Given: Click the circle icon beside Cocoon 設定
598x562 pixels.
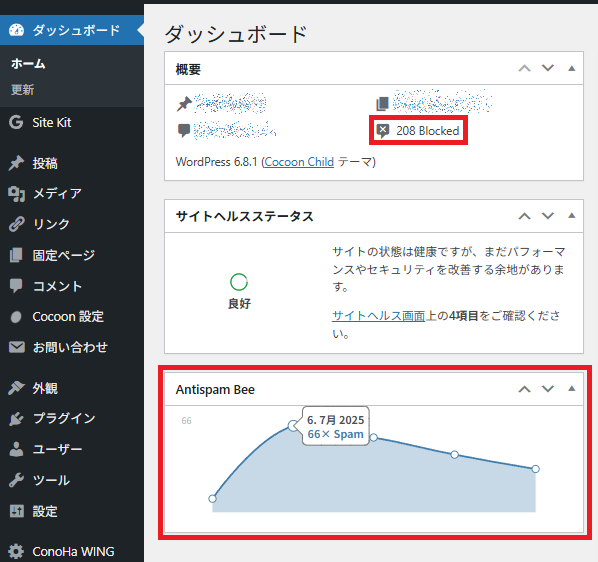Looking at the screenshot, I should pos(16,317).
